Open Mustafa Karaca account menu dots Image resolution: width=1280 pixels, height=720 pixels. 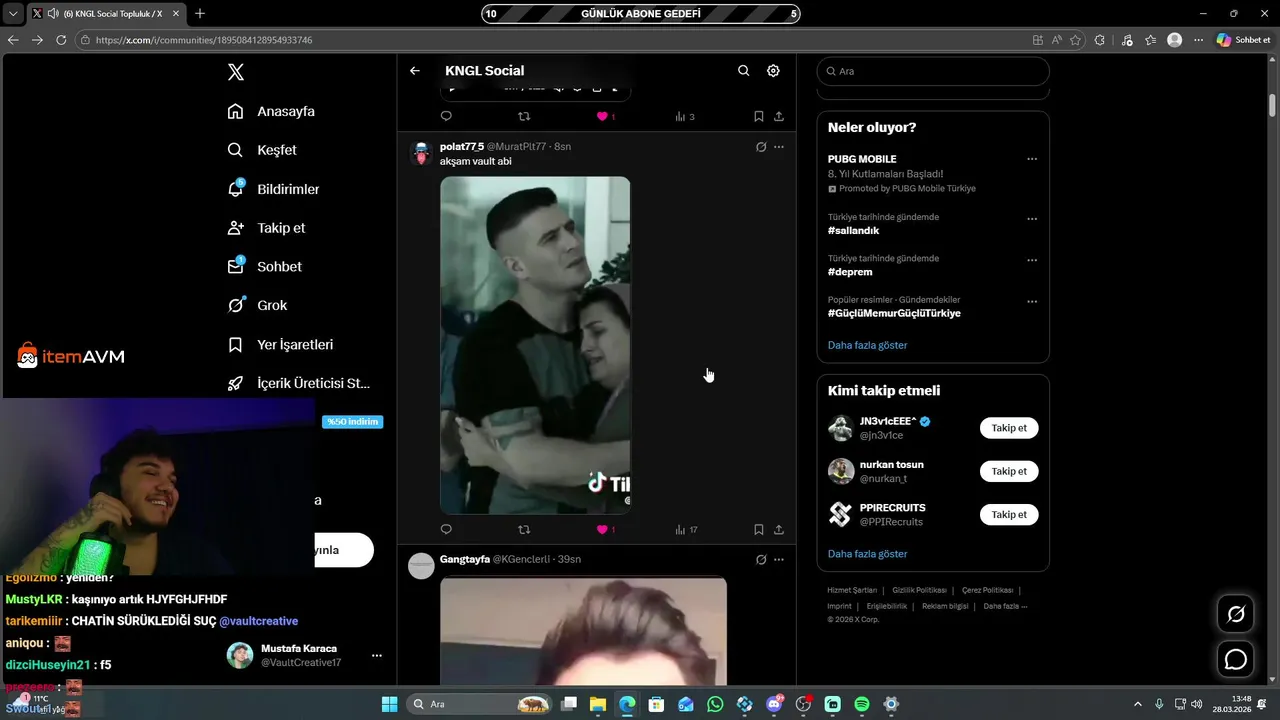click(x=377, y=656)
